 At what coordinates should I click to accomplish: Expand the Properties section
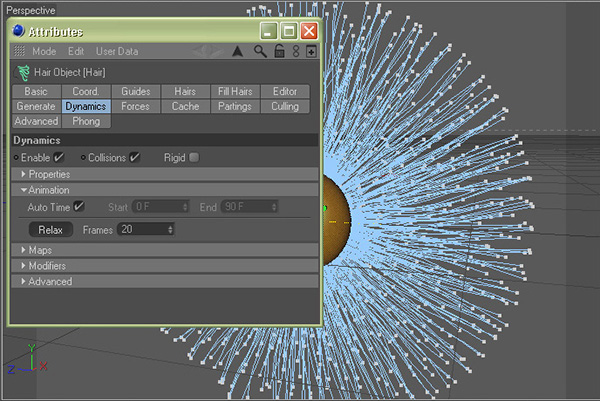tap(165, 174)
